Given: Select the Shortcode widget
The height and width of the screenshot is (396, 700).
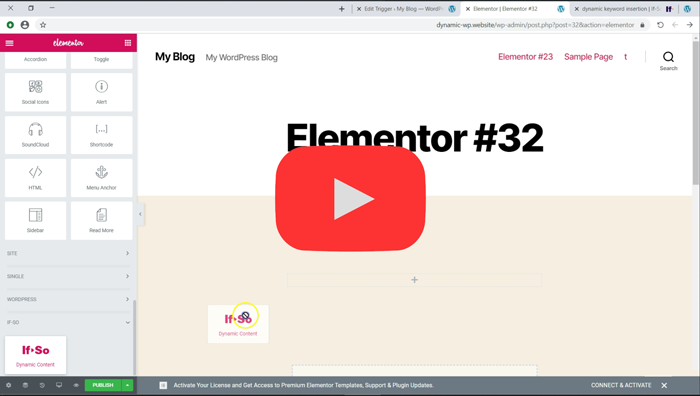Looking at the screenshot, I should (x=101, y=135).
